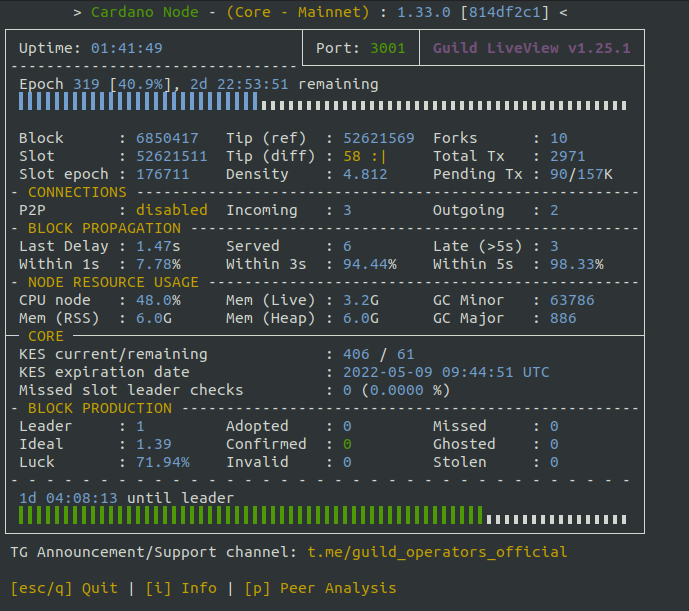The width and height of the screenshot is (689, 611).
Task: Select the Outgoing connections value 2
Action: (x=554, y=210)
